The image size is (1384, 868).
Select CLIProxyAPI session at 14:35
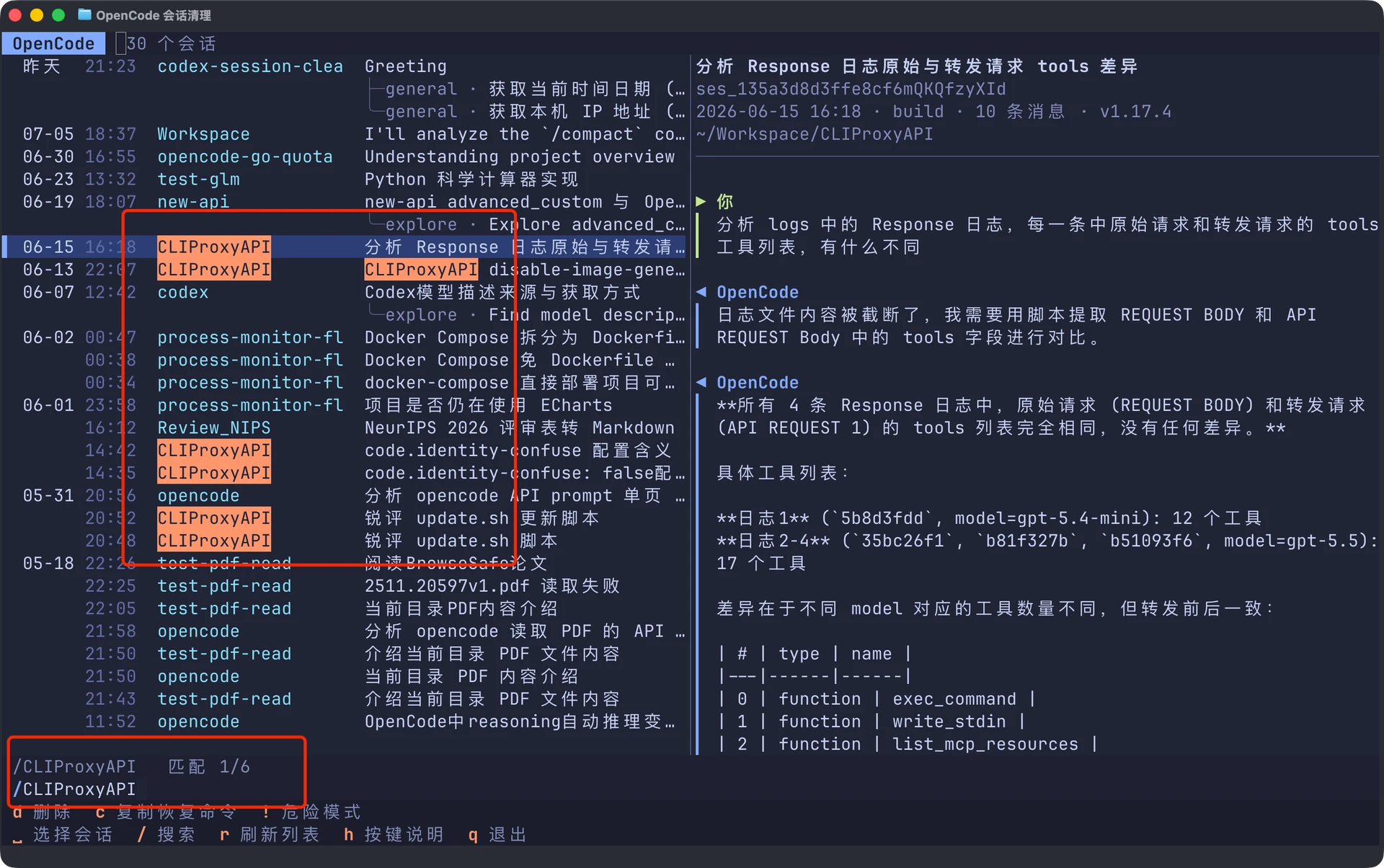point(345,473)
